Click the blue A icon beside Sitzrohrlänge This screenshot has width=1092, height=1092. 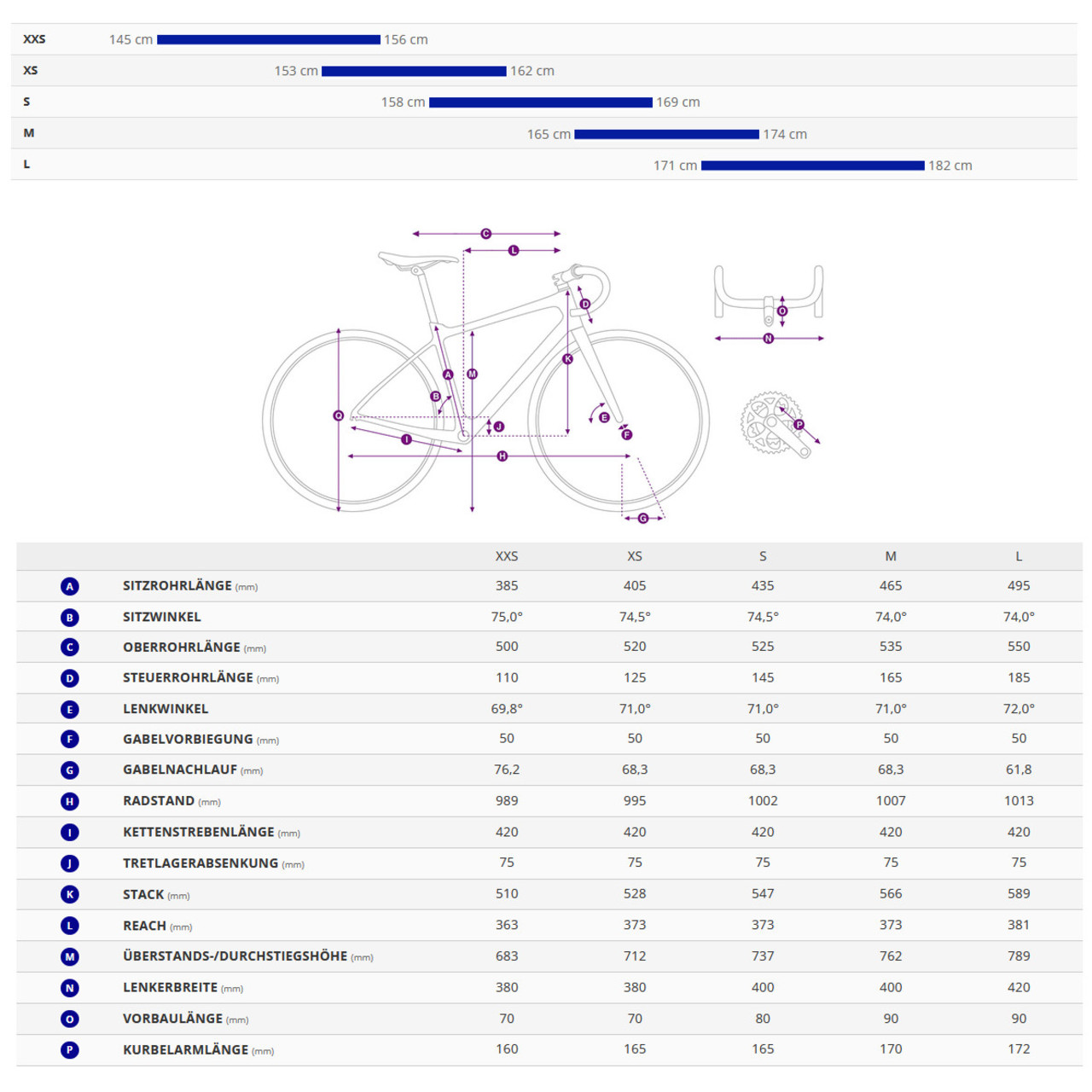tap(70, 586)
